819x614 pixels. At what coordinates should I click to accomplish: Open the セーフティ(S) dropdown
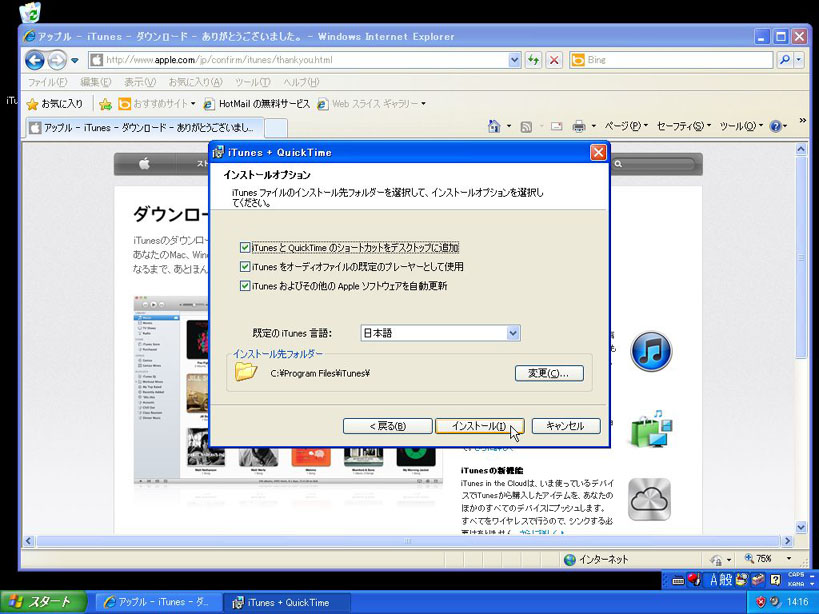[x=683, y=126]
